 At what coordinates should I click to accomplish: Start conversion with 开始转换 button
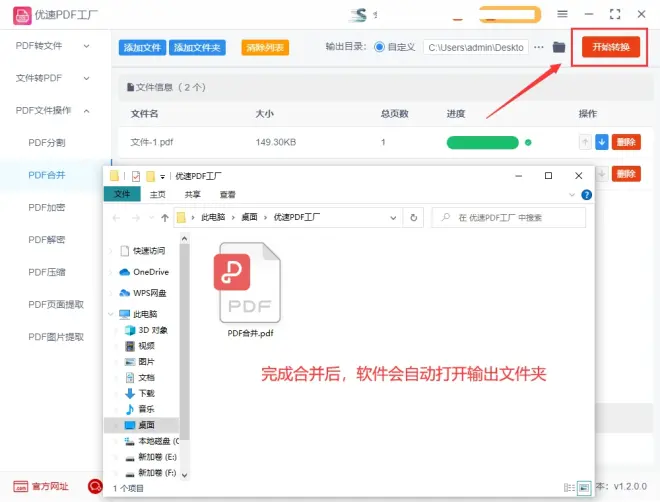(x=611, y=47)
